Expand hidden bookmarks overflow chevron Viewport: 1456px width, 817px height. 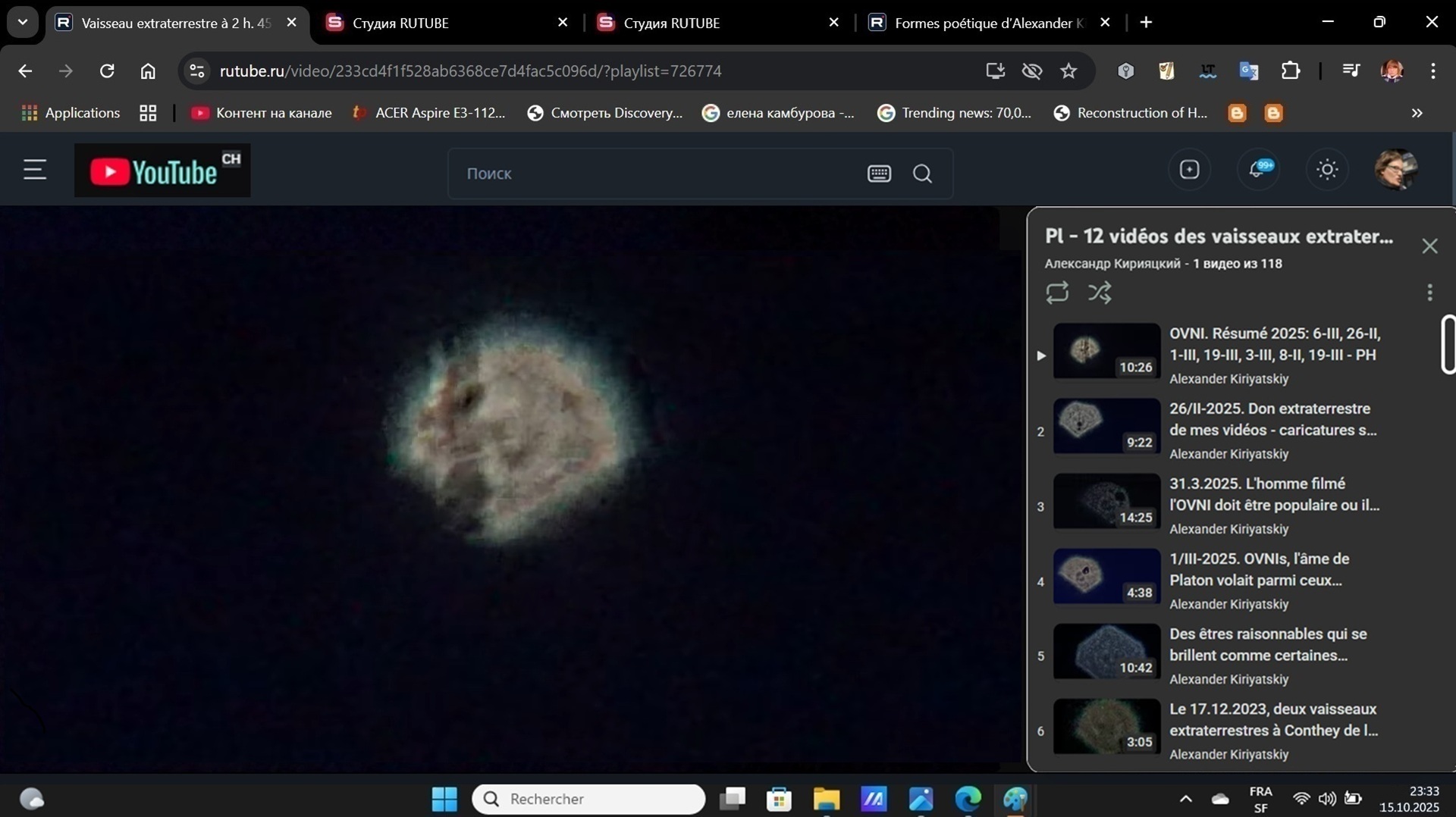point(1417,113)
